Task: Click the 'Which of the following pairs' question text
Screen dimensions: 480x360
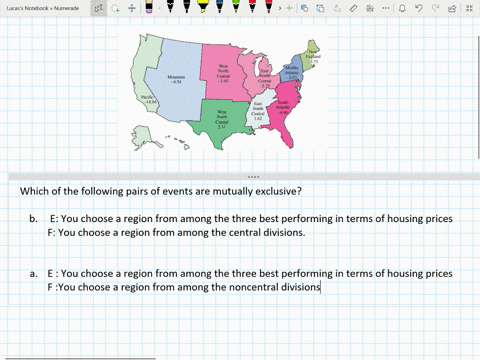Action: (161, 191)
